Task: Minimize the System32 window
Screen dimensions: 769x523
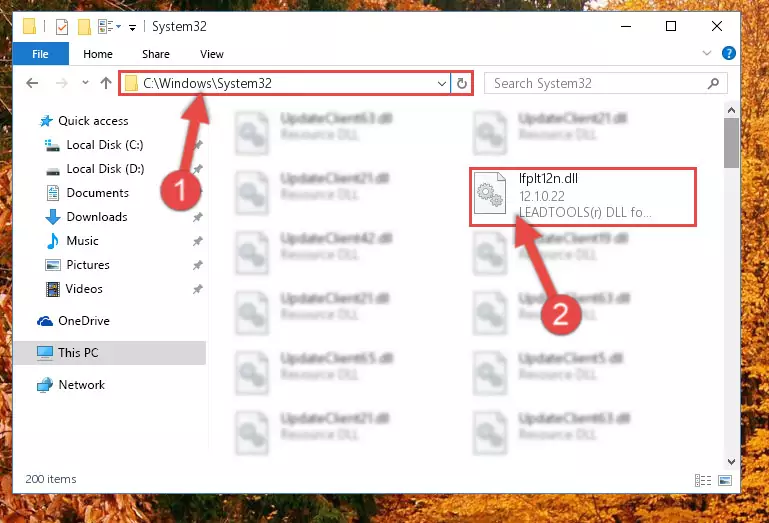Action: click(626, 26)
